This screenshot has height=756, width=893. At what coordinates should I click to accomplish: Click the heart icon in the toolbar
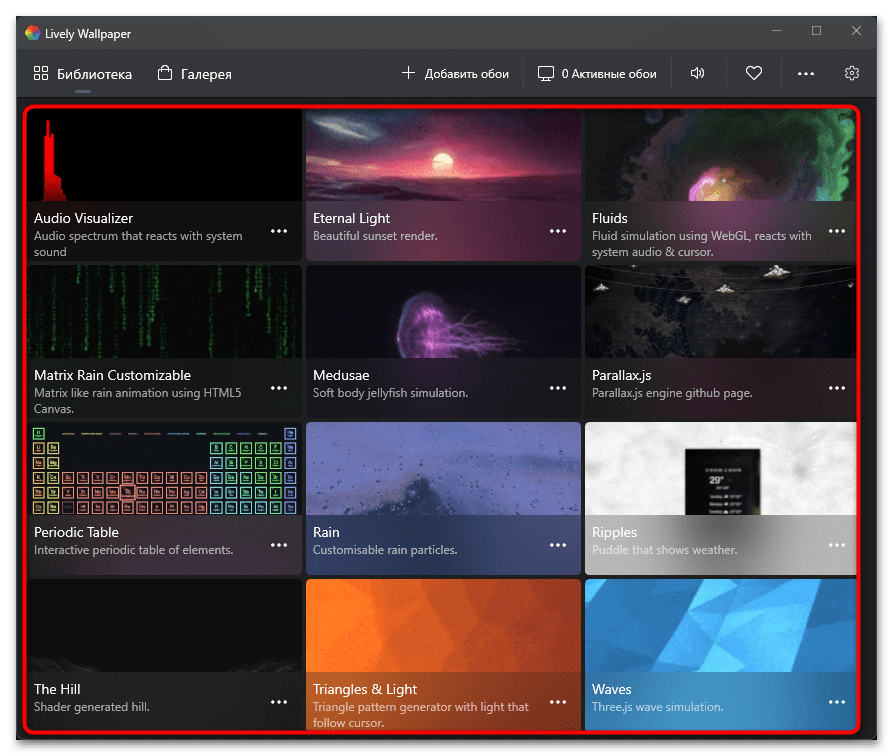(x=753, y=73)
